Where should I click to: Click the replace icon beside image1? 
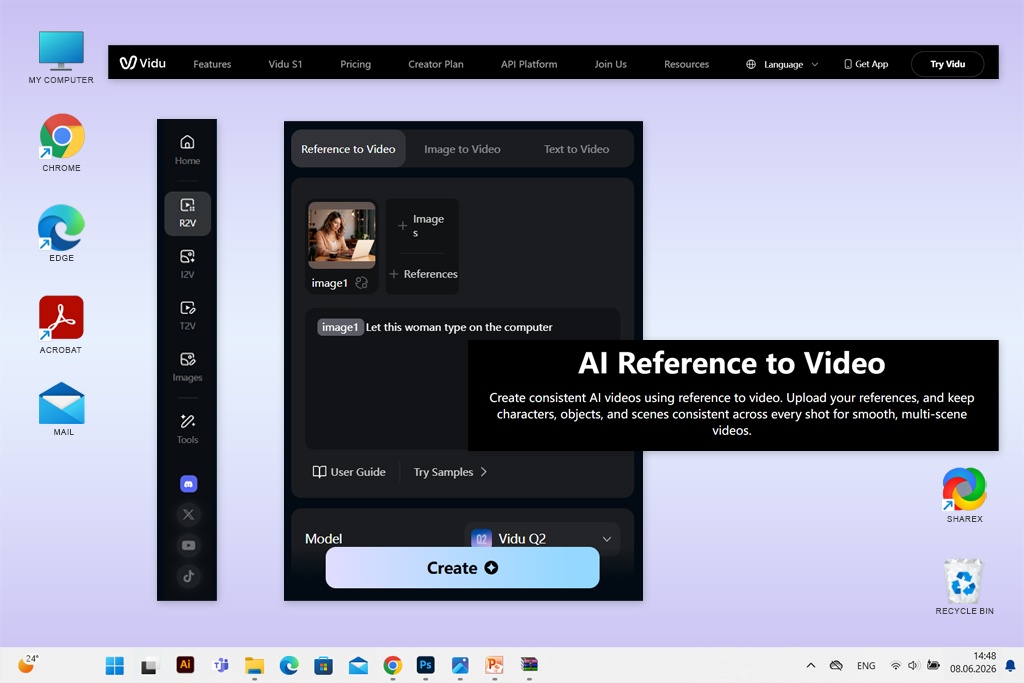click(x=362, y=283)
